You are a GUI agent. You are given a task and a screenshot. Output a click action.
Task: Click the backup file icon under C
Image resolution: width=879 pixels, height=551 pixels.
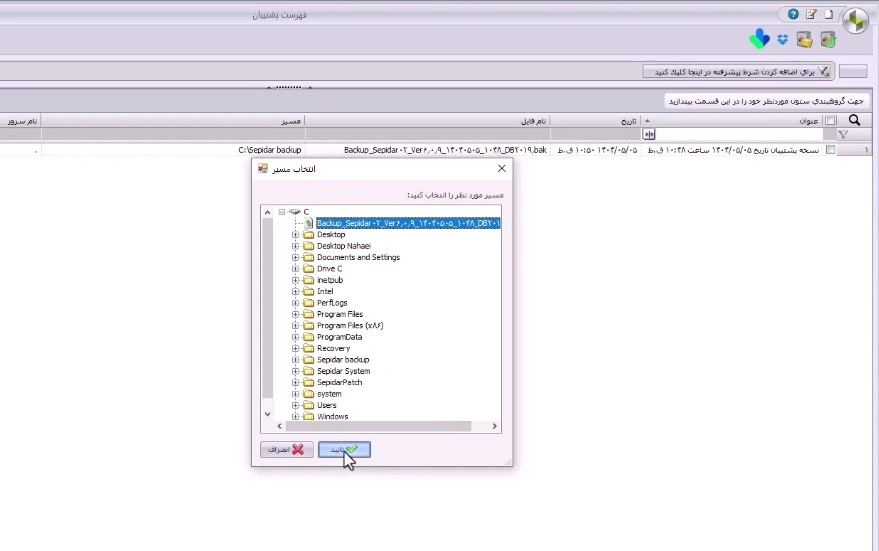click(308, 223)
